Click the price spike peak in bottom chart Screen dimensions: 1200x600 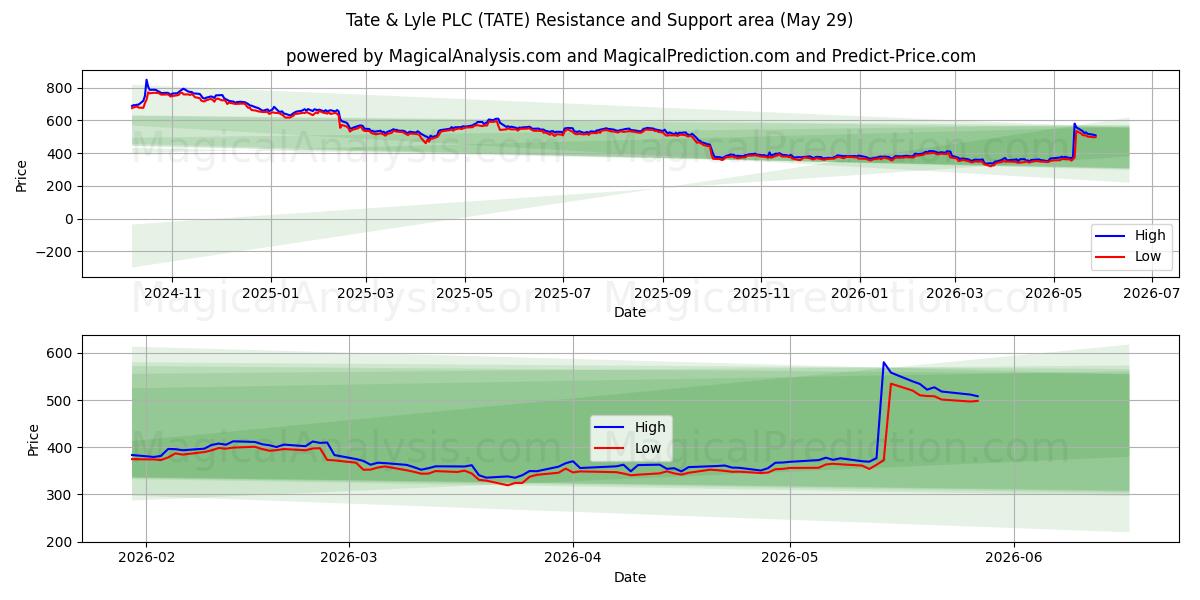coord(884,362)
